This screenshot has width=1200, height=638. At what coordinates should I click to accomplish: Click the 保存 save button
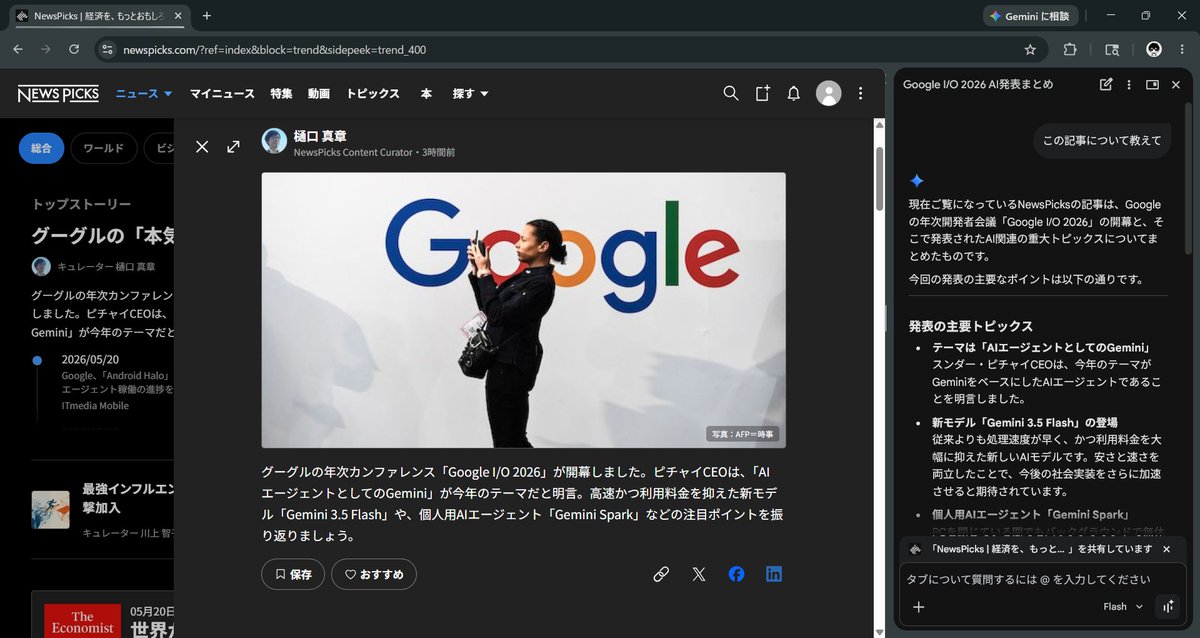[x=293, y=574]
